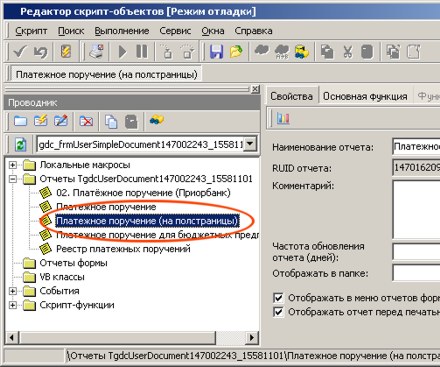Open the Выполнение menu
The image size is (440, 367).
[x=122, y=31]
